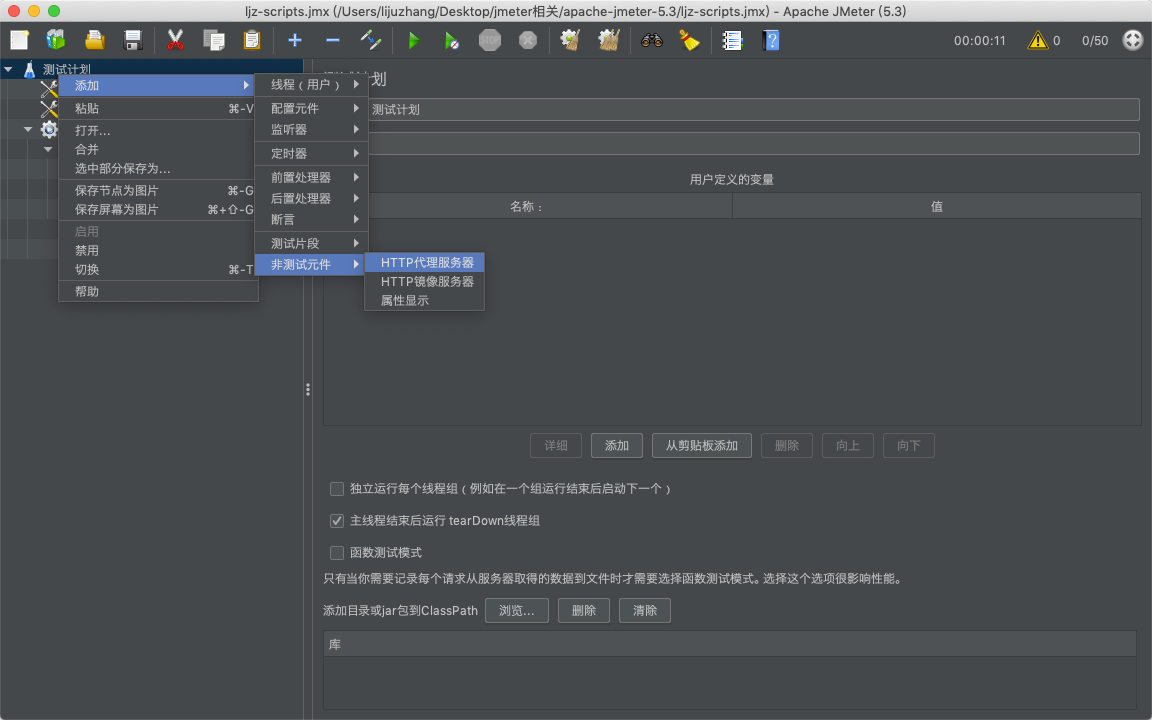Collapse the 测试计划 tree node
The width and height of the screenshot is (1152, 720).
pos(8,69)
